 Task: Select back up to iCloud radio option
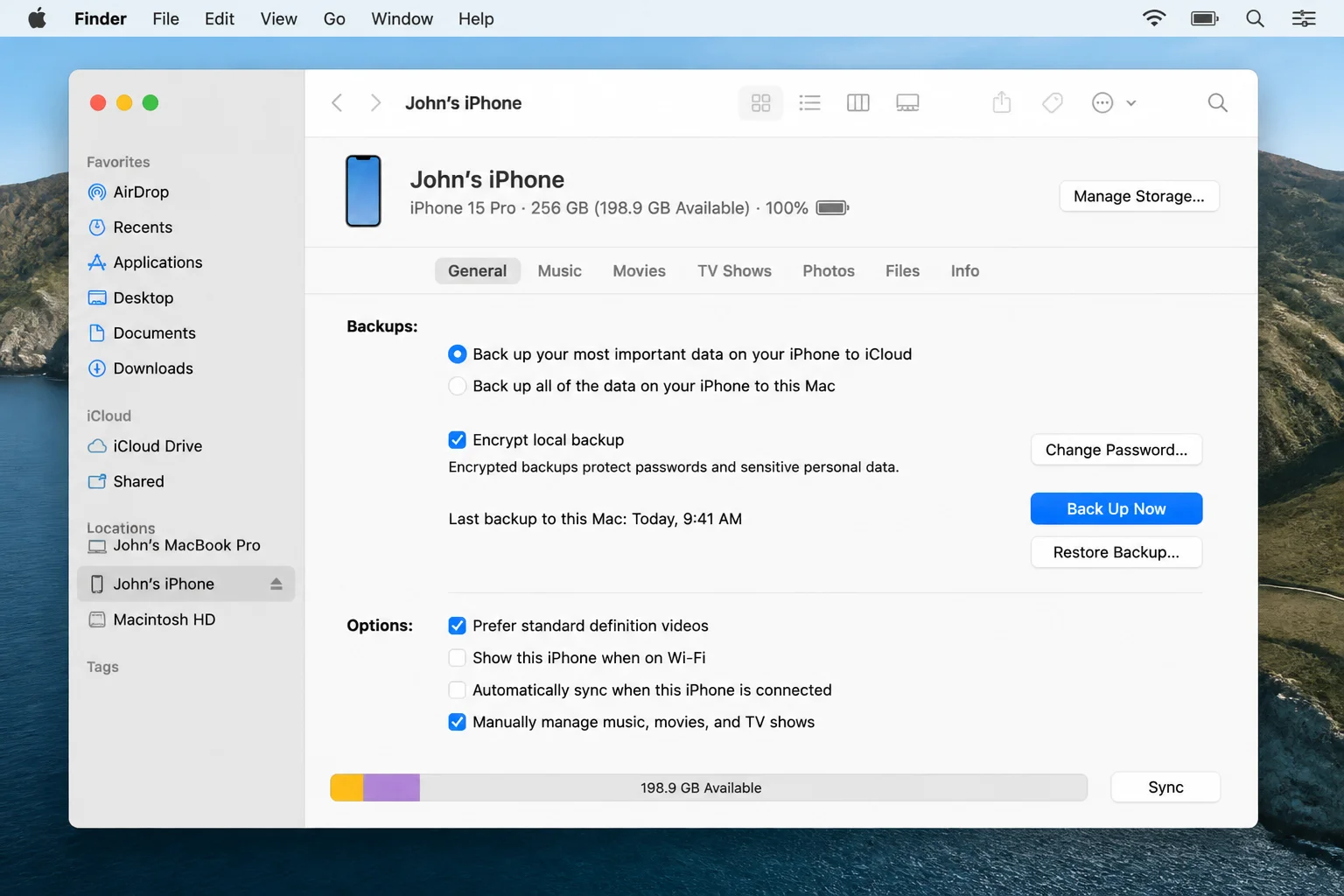457,354
